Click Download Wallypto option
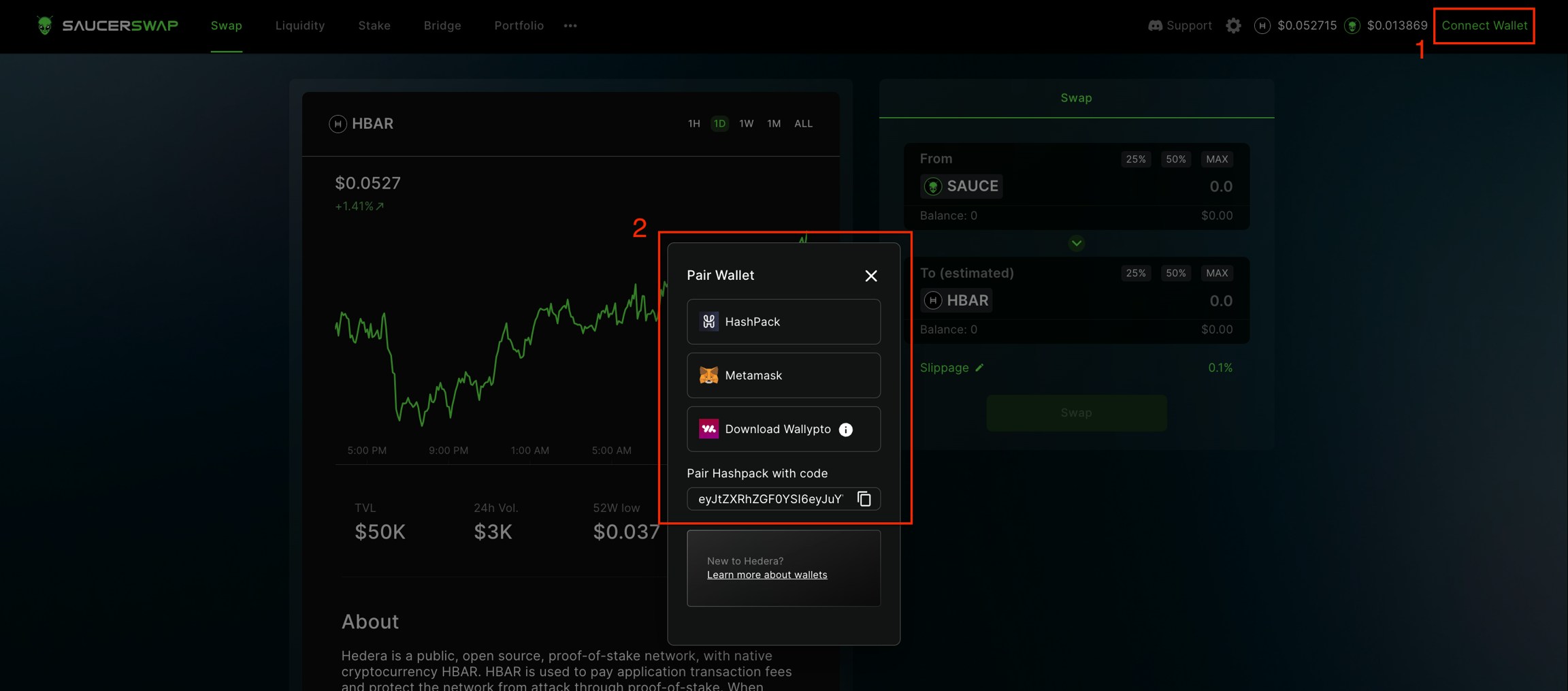Viewport: 1568px width, 691px height. (783, 429)
